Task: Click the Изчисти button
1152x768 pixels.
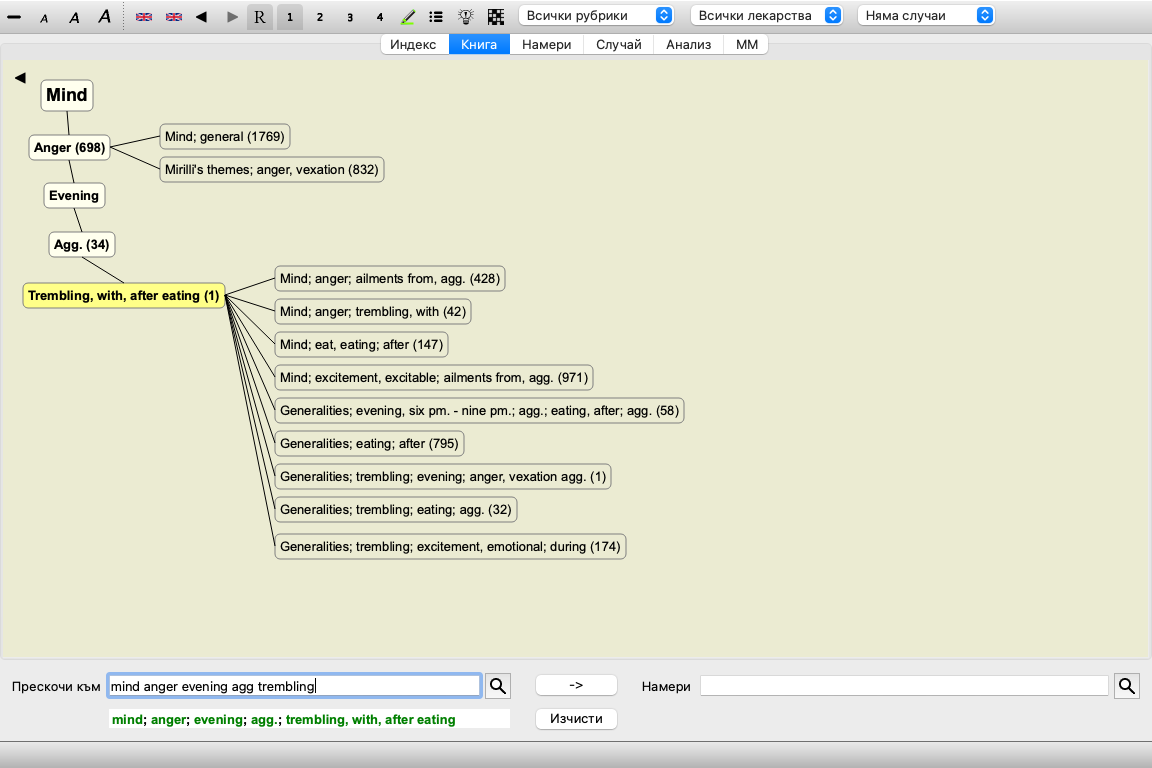Action: (x=576, y=719)
